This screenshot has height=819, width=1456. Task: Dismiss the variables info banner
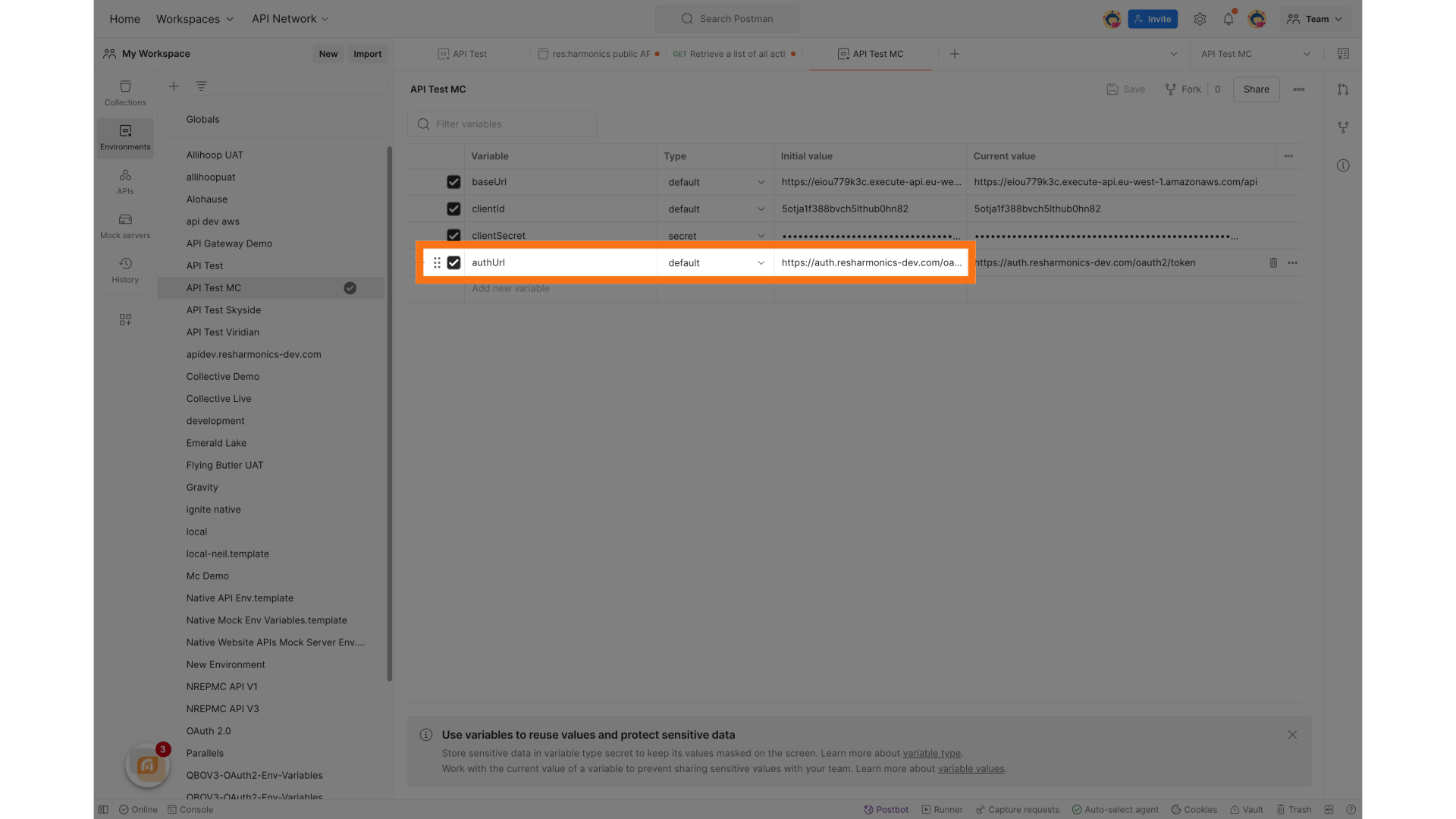click(1292, 735)
